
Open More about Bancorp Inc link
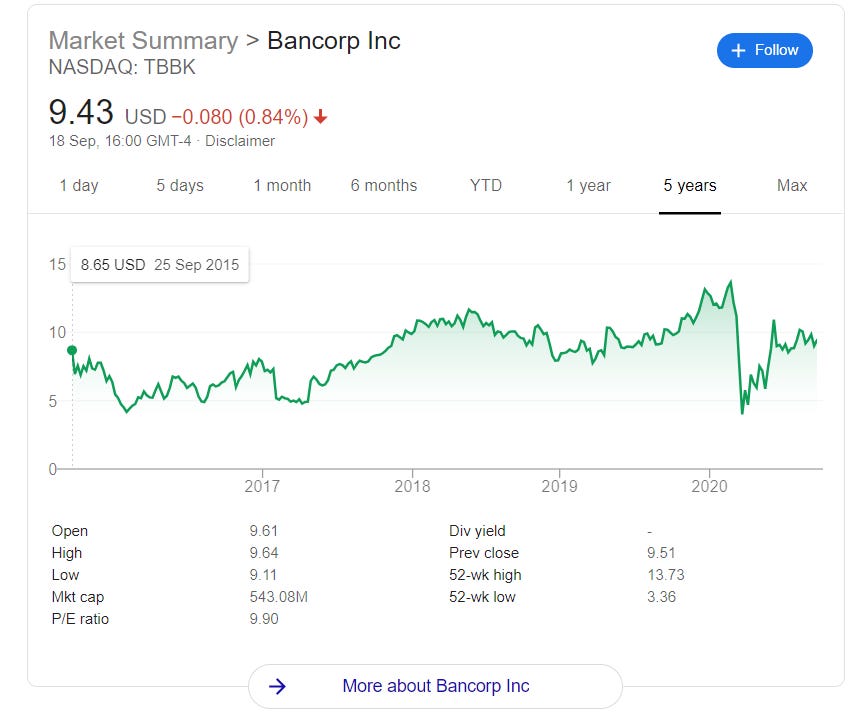click(435, 686)
